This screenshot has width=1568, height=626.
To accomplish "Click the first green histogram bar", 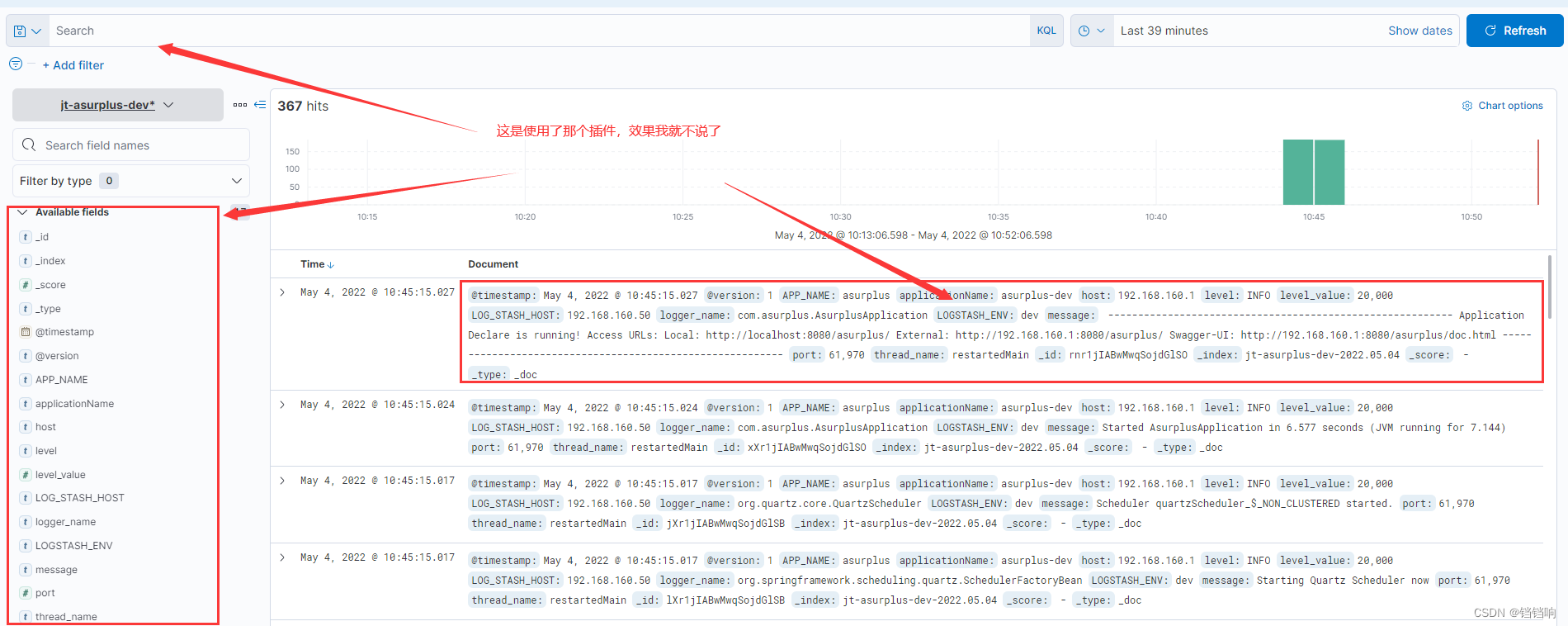I will [1297, 172].
